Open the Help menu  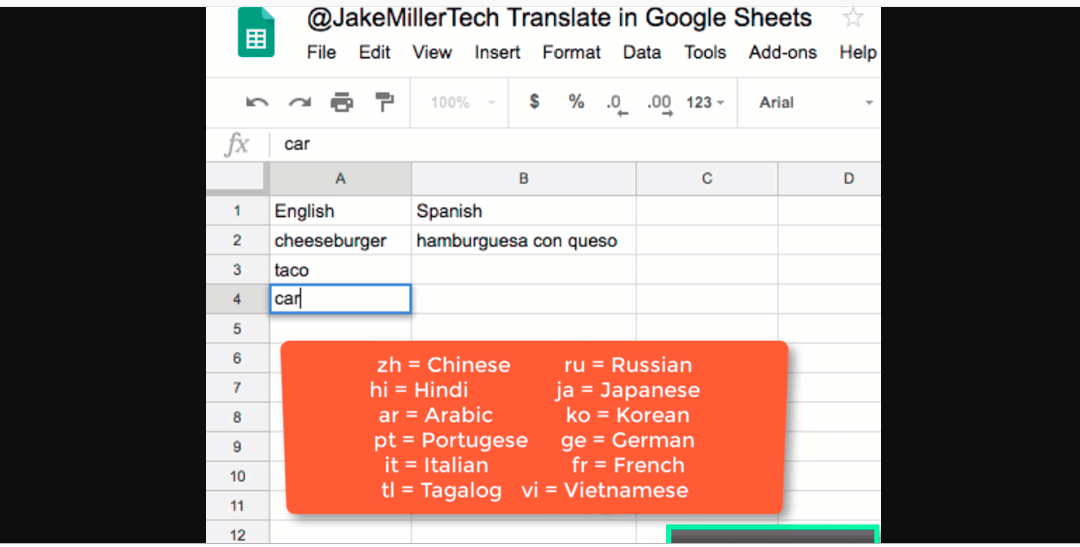(858, 52)
